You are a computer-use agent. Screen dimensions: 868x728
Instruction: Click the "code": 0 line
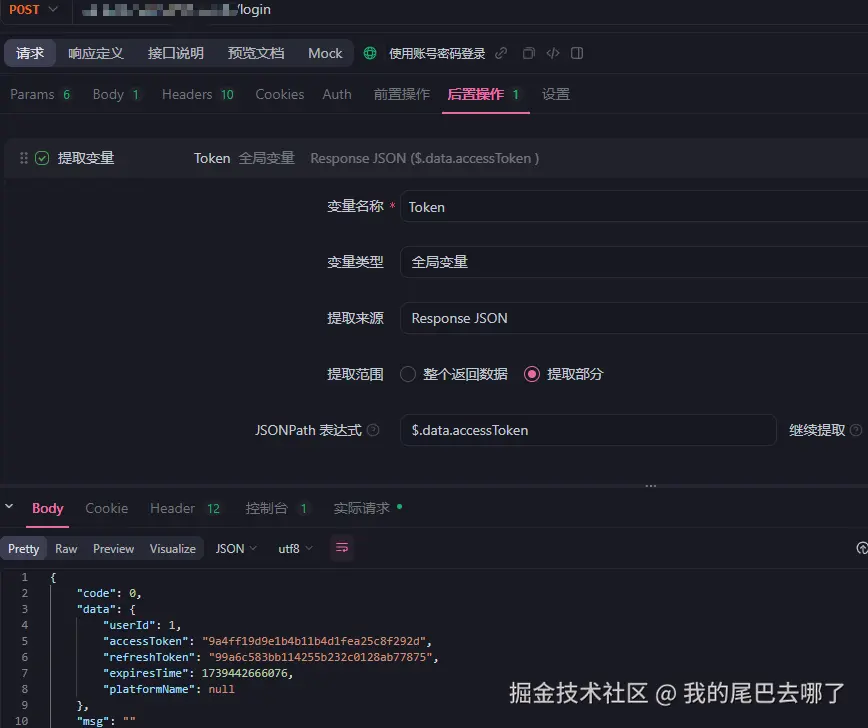[x=108, y=593]
